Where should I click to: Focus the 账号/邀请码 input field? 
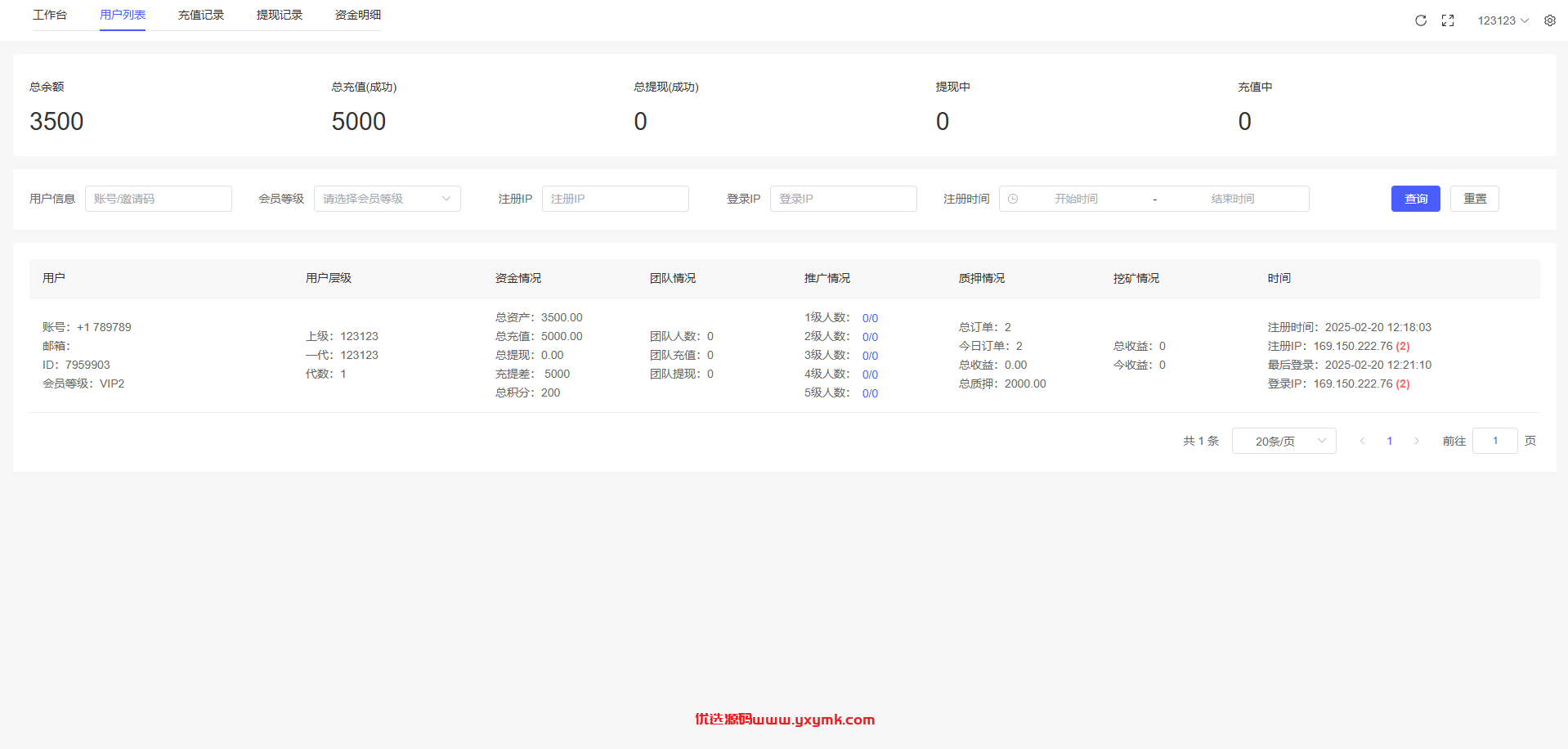pos(159,199)
